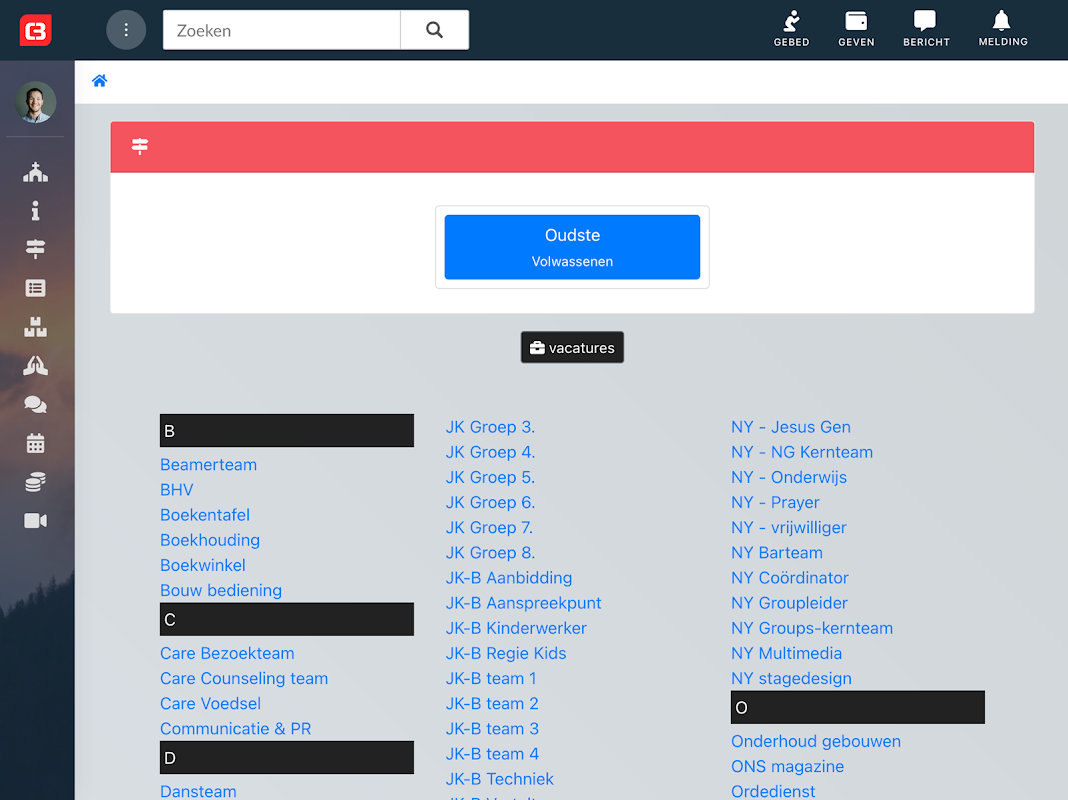Image resolution: width=1068 pixels, height=800 pixels.
Task: Open the Bericht message icon
Action: (926, 29)
